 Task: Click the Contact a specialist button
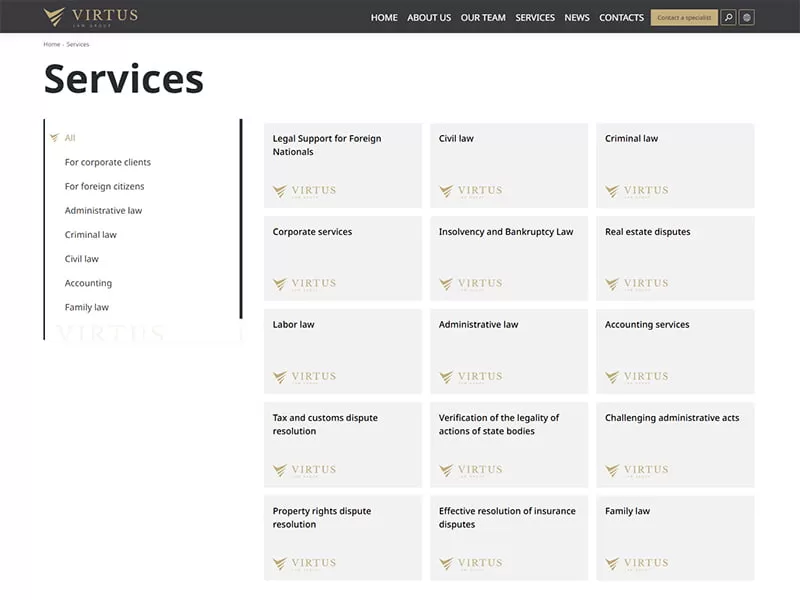point(684,17)
